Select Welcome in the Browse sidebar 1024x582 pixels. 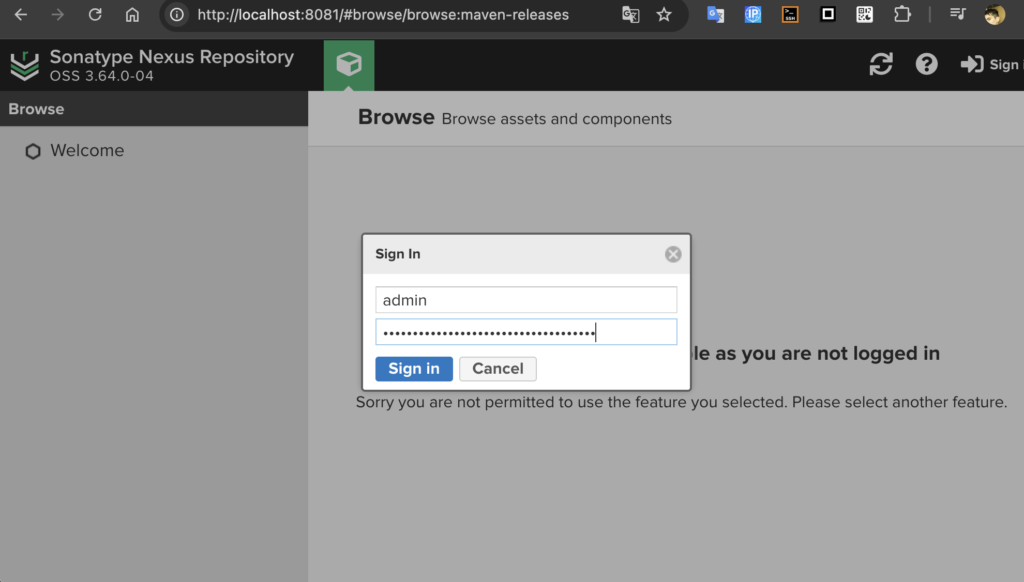pyautogui.click(x=87, y=151)
